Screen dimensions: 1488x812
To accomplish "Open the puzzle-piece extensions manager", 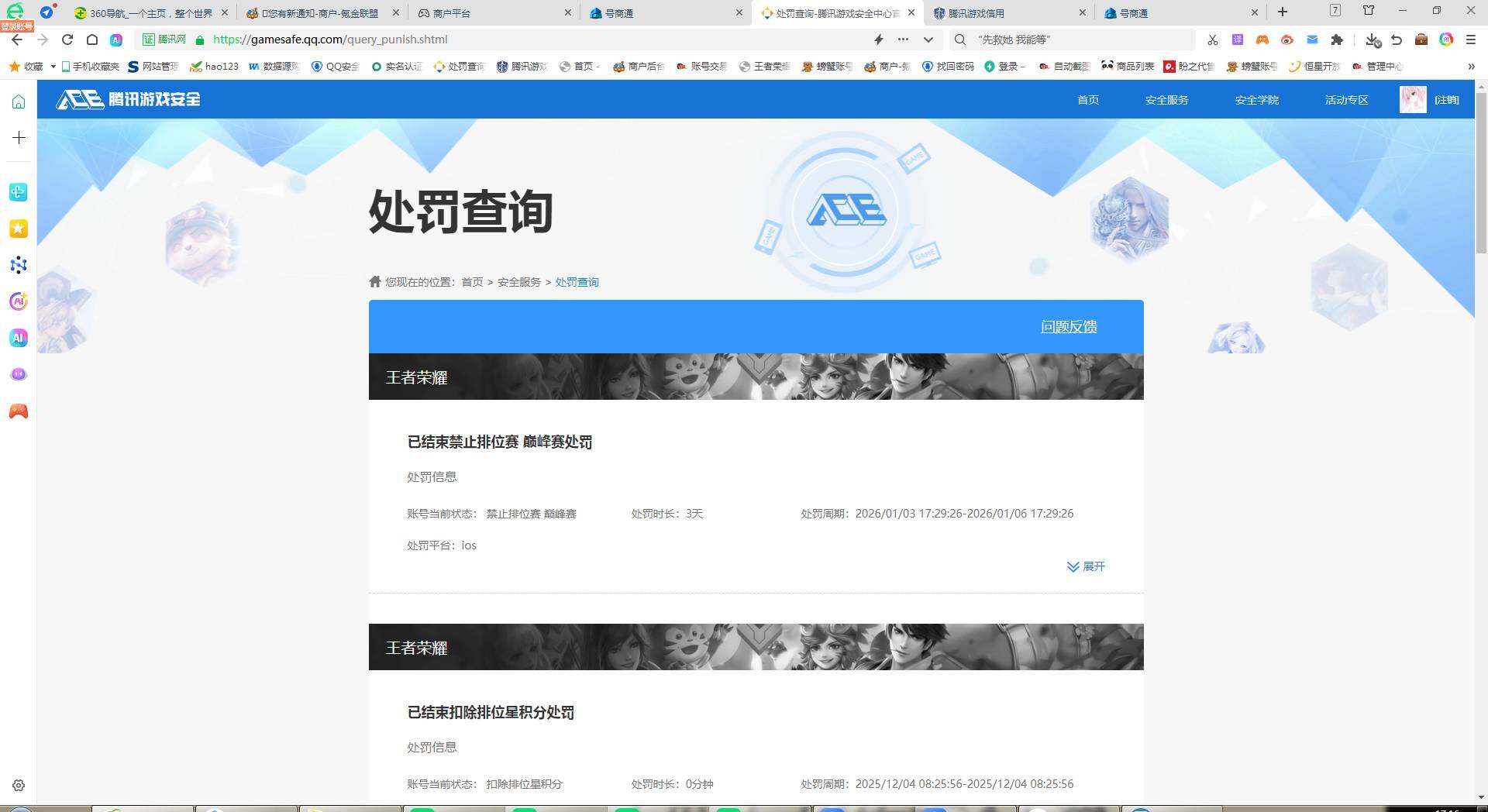I will [x=1337, y=40].
